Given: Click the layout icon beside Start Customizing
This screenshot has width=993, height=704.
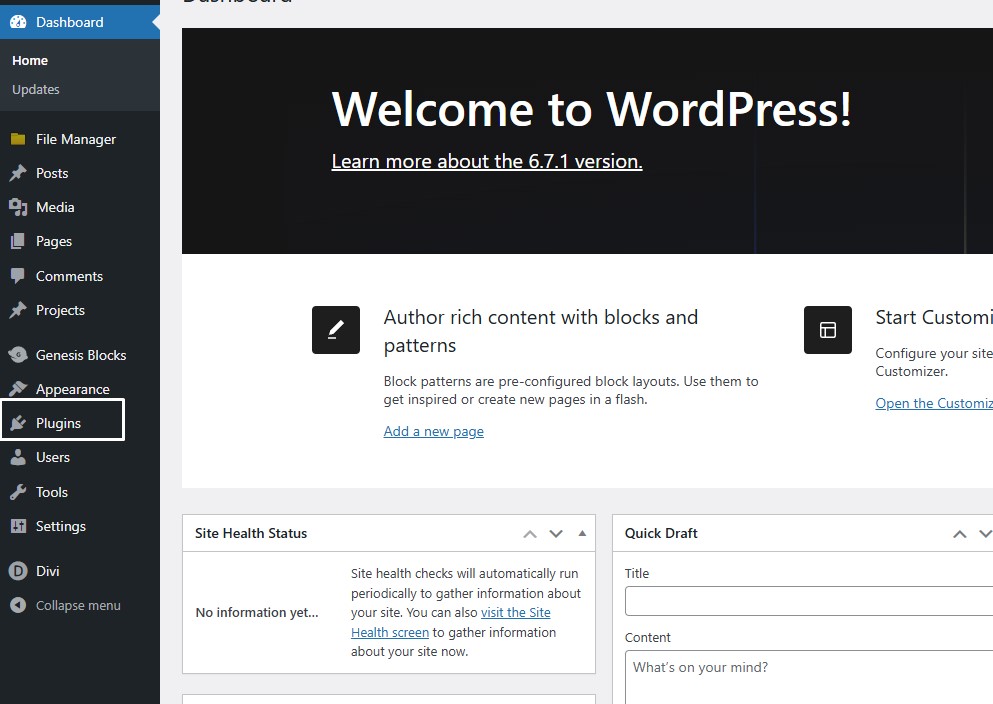Looking at the screenshot, I should pos(828,330).
